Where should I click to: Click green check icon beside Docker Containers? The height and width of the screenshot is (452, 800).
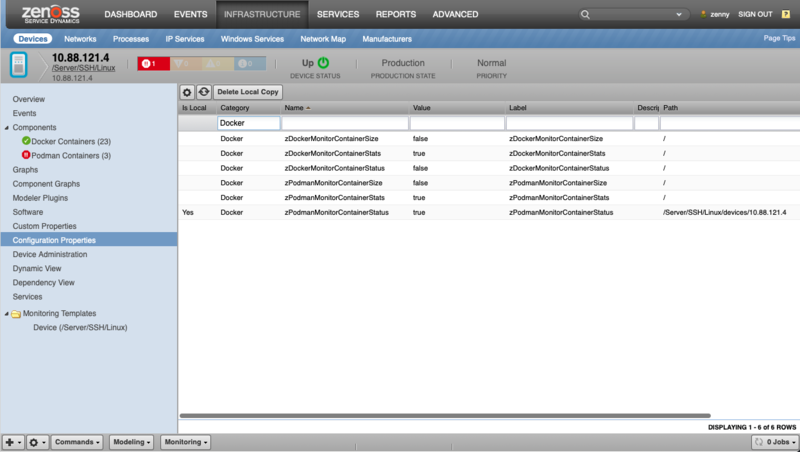26,141
